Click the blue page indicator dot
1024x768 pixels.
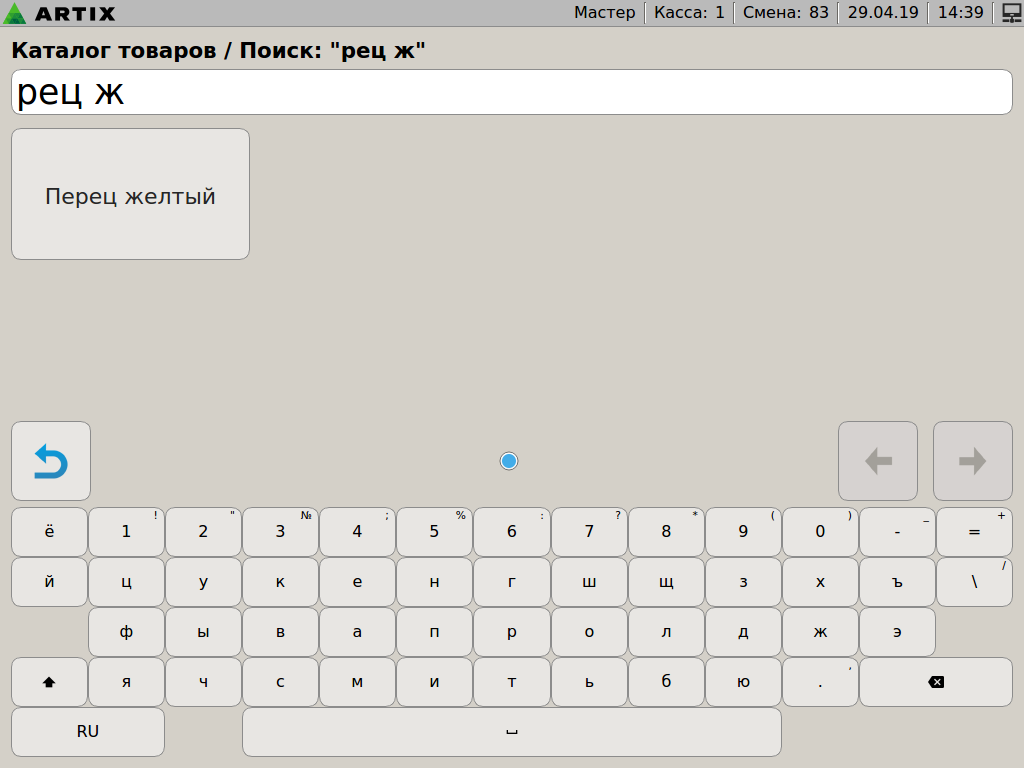[x=509, y=461]
